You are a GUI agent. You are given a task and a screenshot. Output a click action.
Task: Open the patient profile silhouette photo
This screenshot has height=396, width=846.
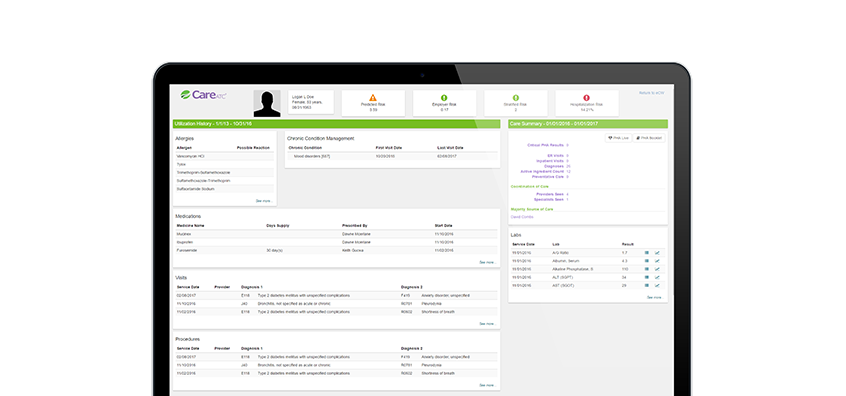(x=267, y=104)
